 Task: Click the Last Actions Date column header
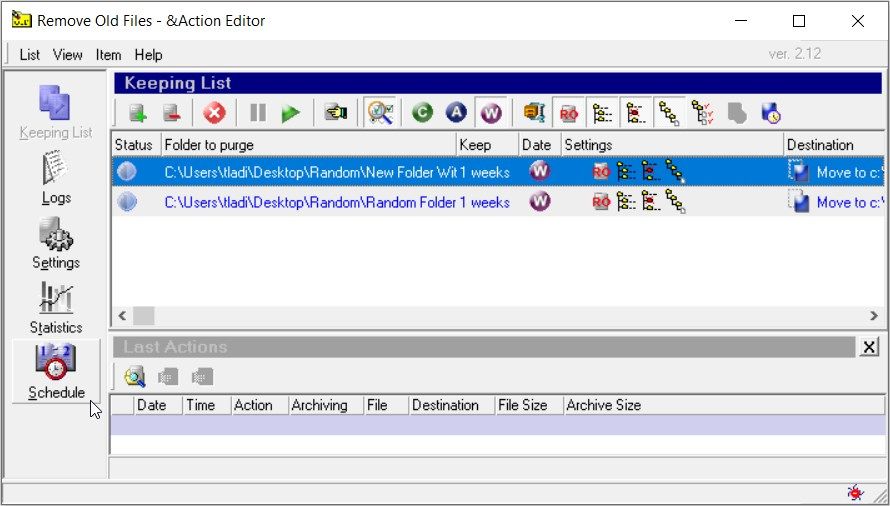158,405
